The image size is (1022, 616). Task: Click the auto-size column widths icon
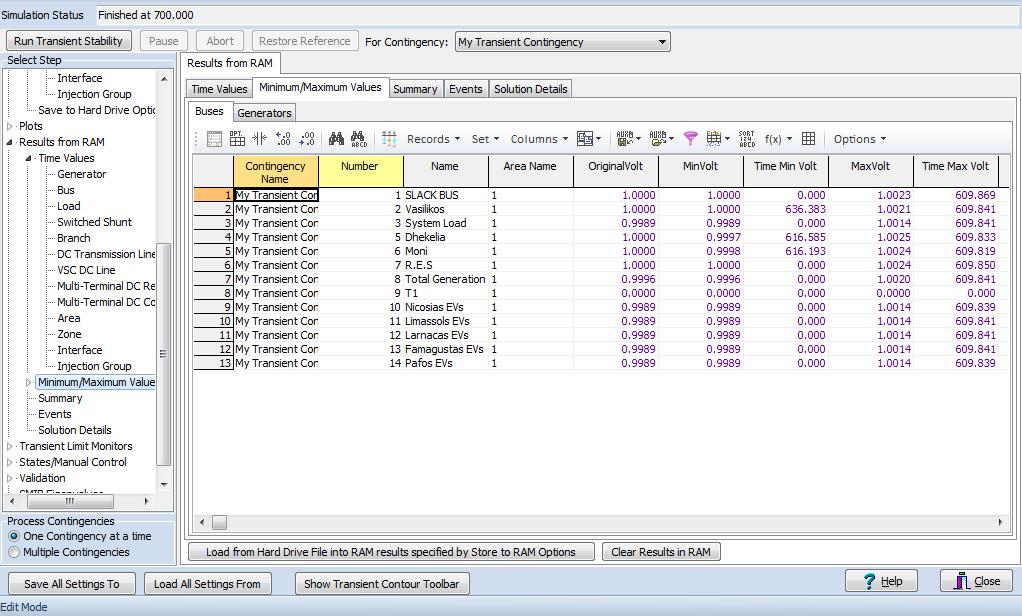click(x=259, y=139)
